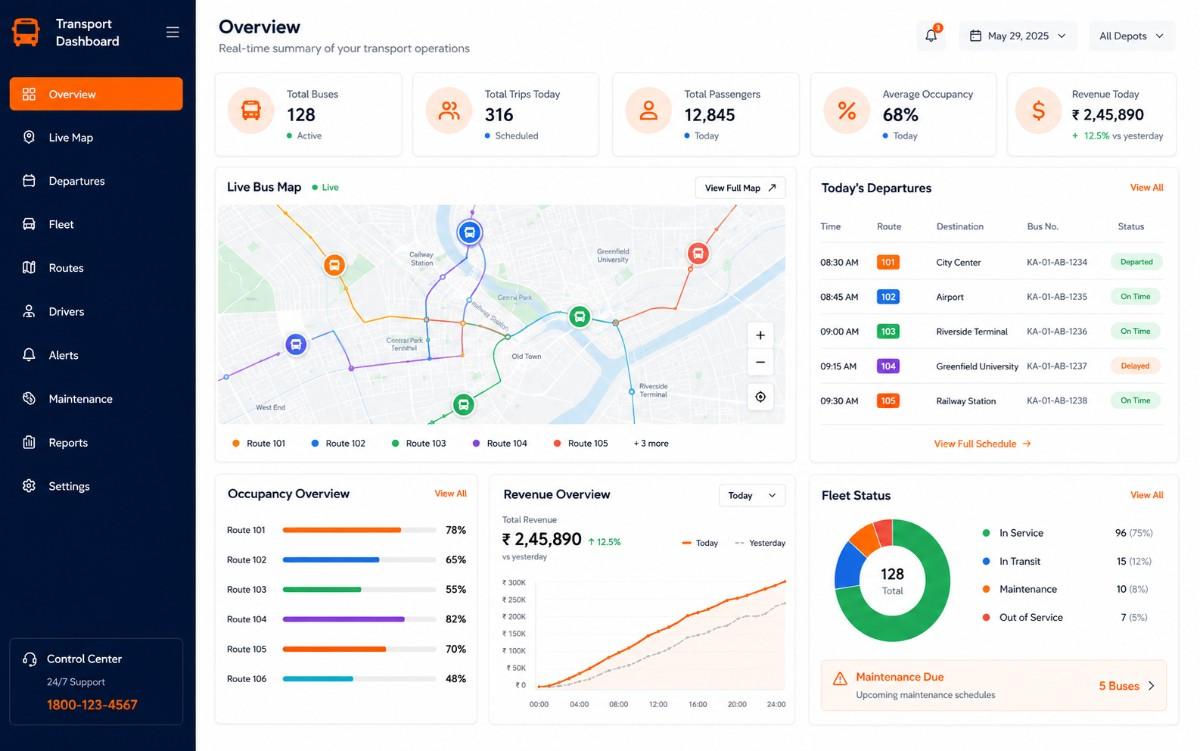1200x751 pixels.
Task: Select the green bus marker near Old Town
Action: click(579, 317)
